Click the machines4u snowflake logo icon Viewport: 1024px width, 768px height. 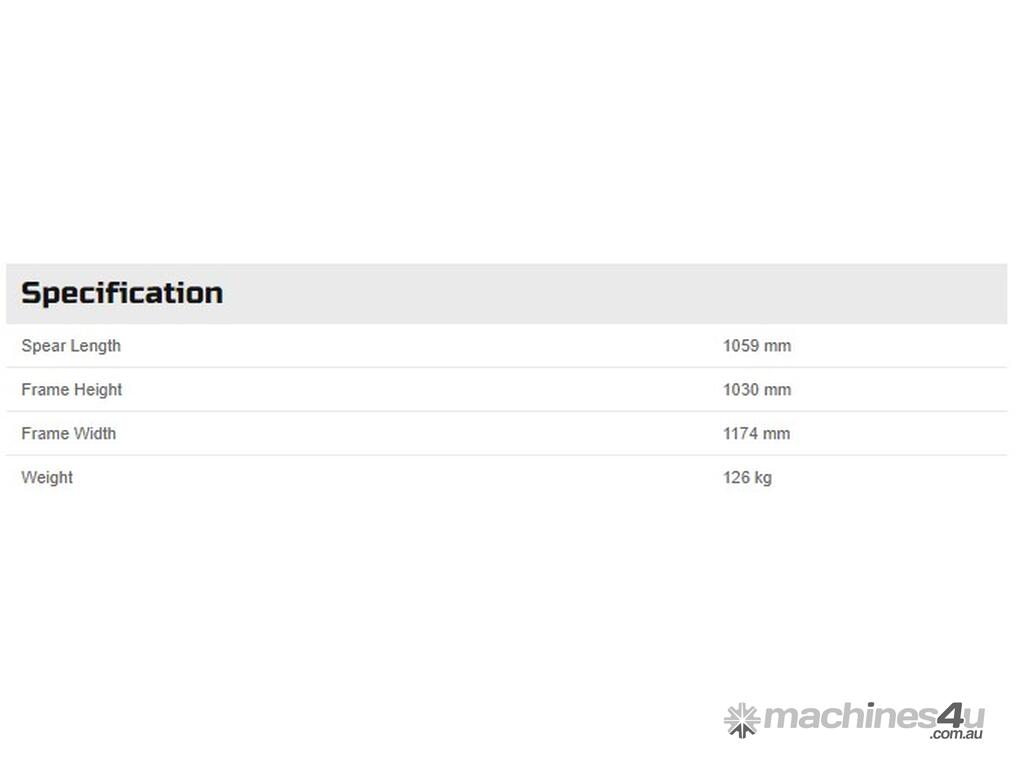[741, 719]
